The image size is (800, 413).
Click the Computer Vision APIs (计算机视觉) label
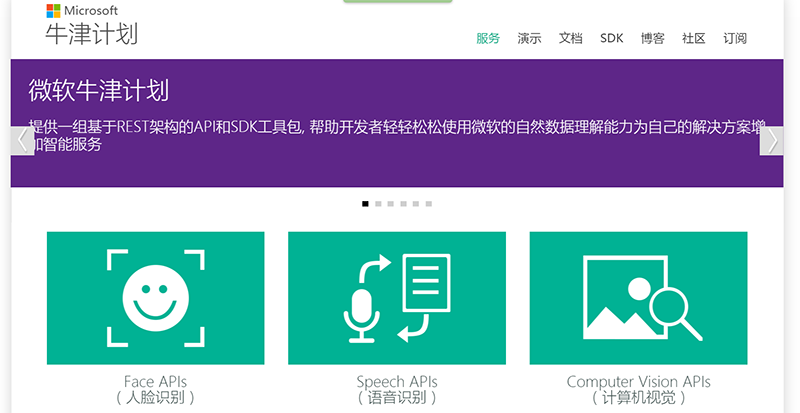pos(638,390)
